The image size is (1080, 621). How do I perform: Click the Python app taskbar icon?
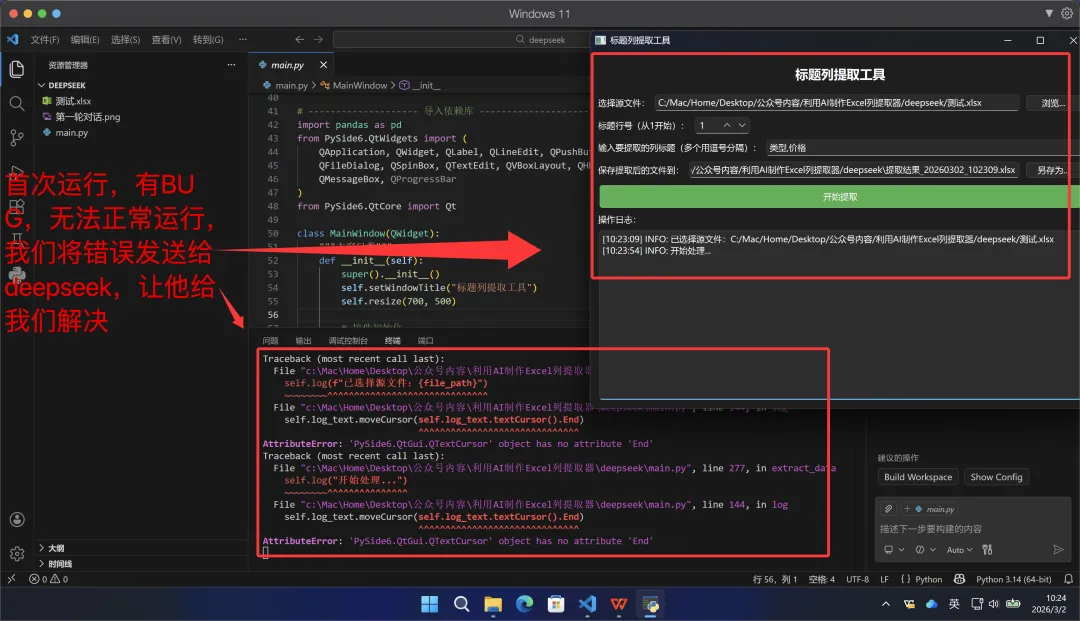coord(650,604)
